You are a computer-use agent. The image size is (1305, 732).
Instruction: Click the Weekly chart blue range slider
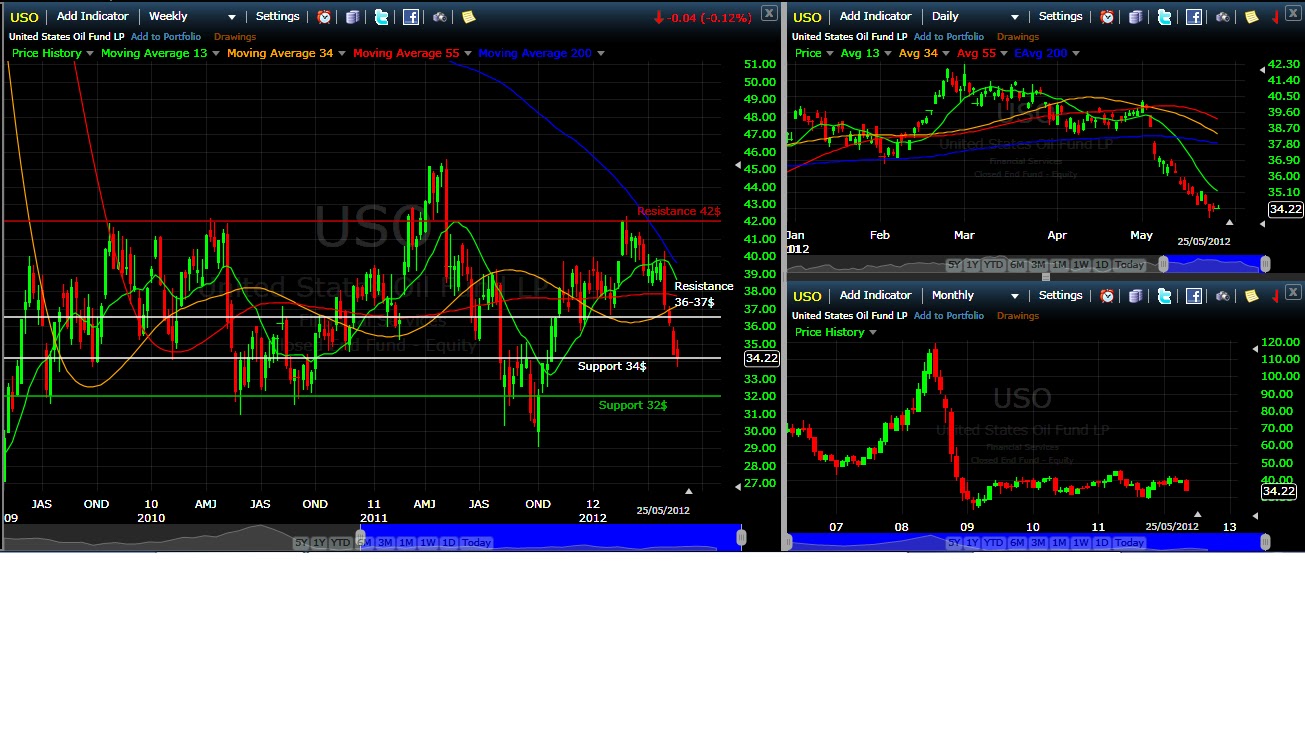click(x=549, y=538)
